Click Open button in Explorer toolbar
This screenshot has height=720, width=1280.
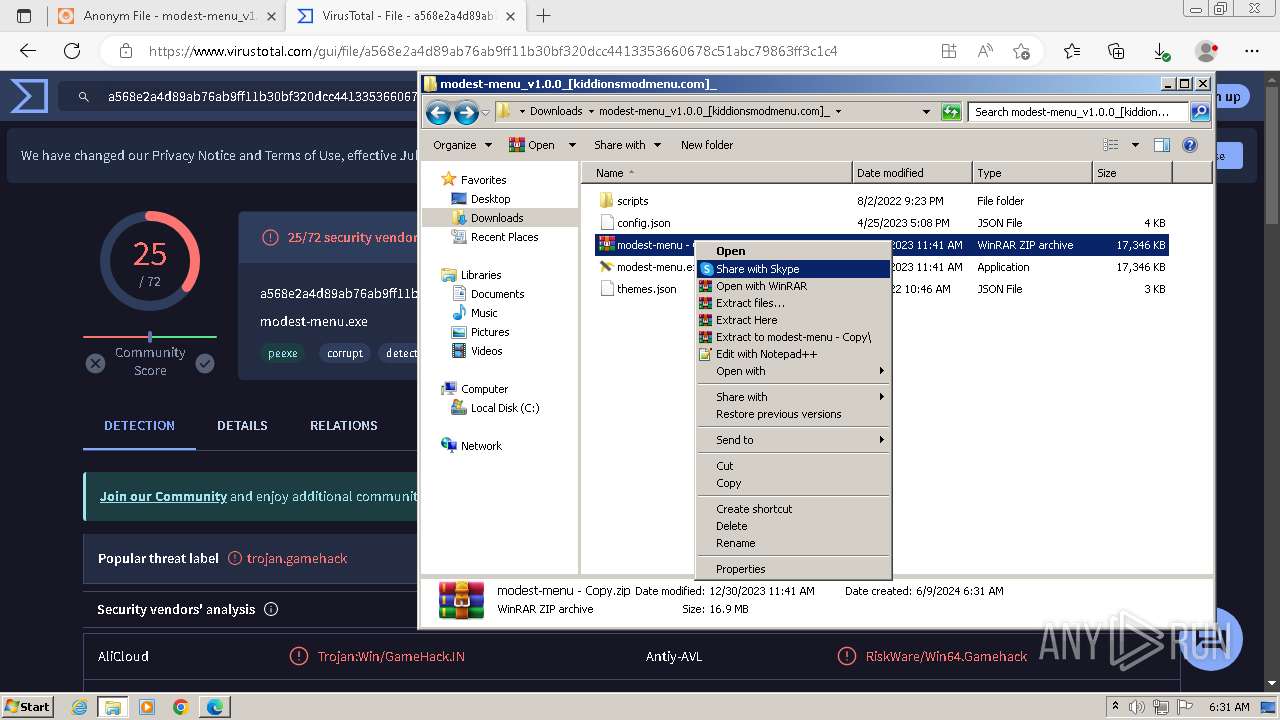(x=532, y=145)
